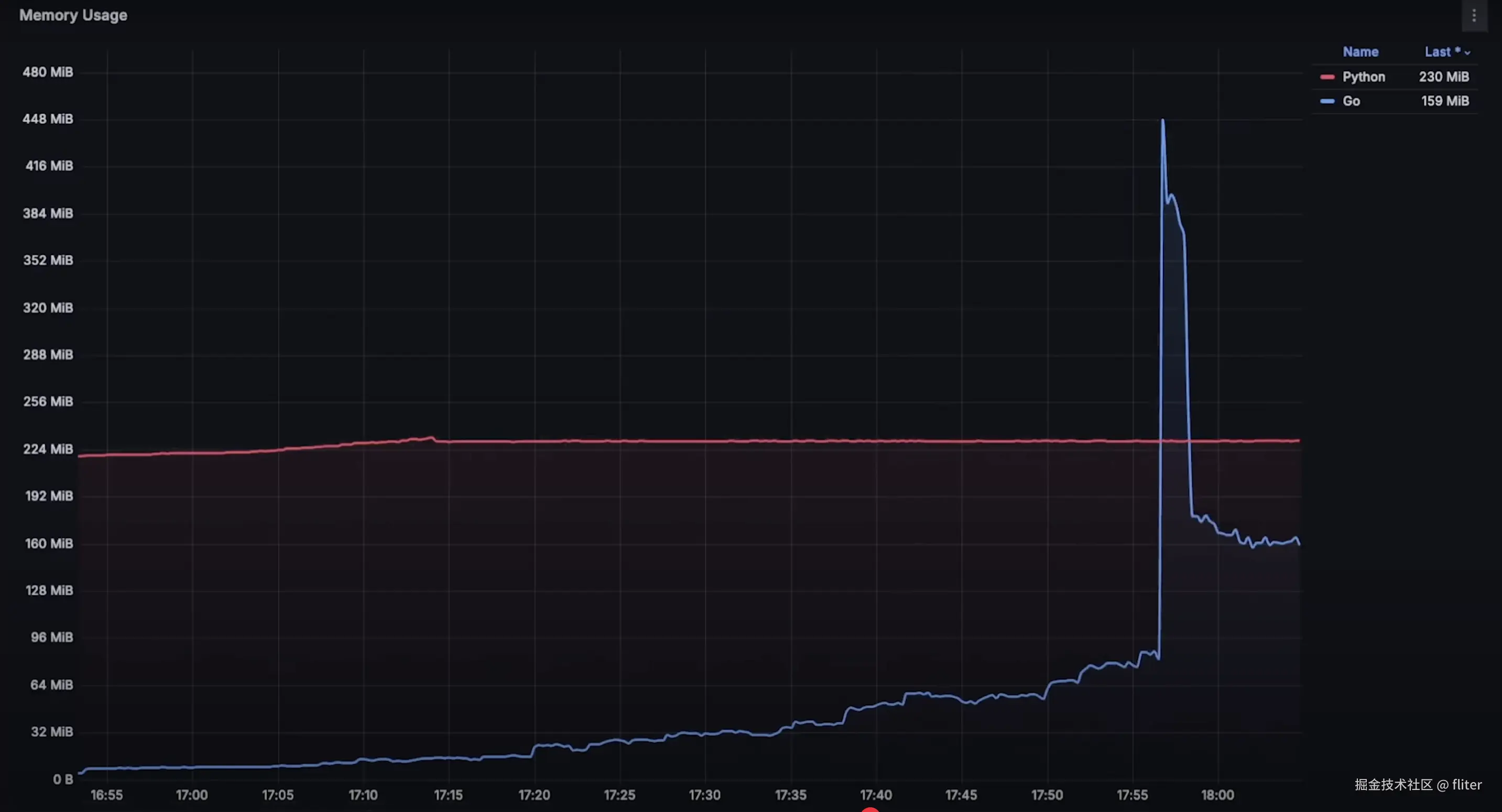Click the 224 MiB y-axis label
This screenshot has width=1502, height=812.
48,449
